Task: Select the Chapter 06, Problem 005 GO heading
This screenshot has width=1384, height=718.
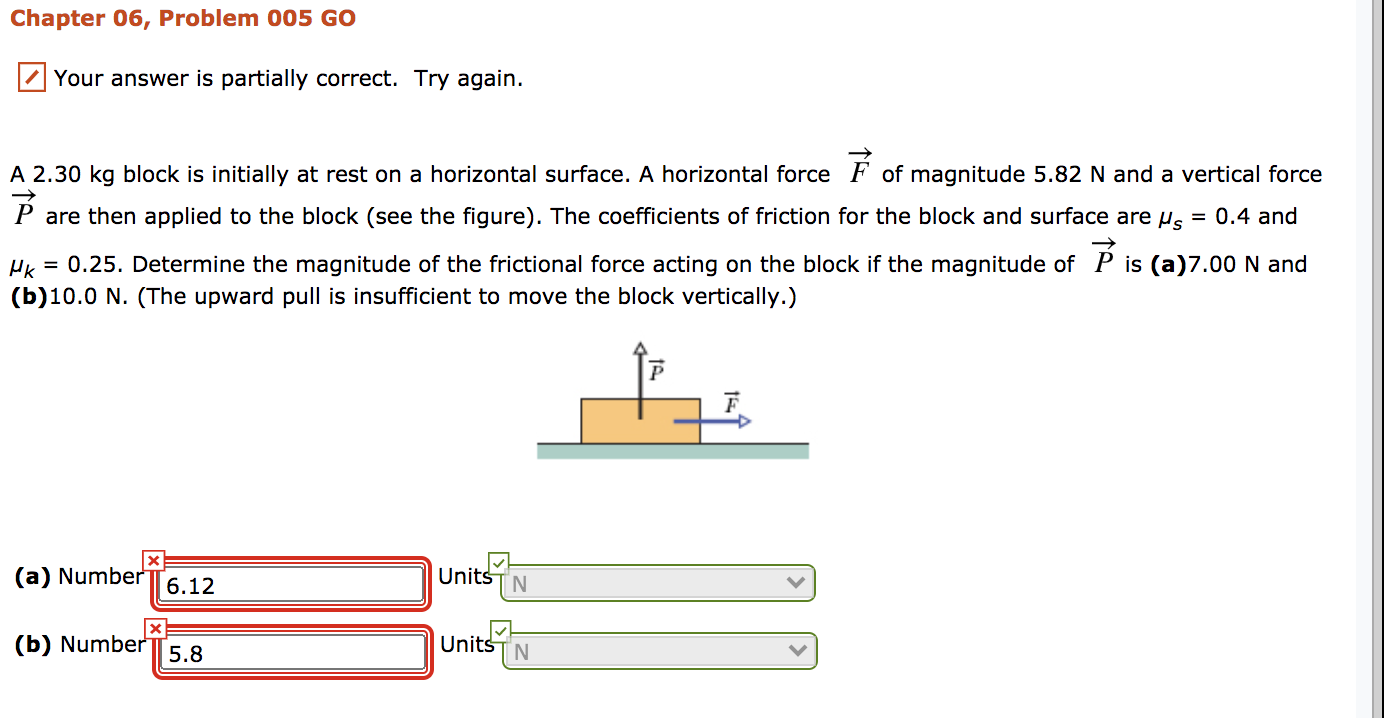Action: point(185,17)
